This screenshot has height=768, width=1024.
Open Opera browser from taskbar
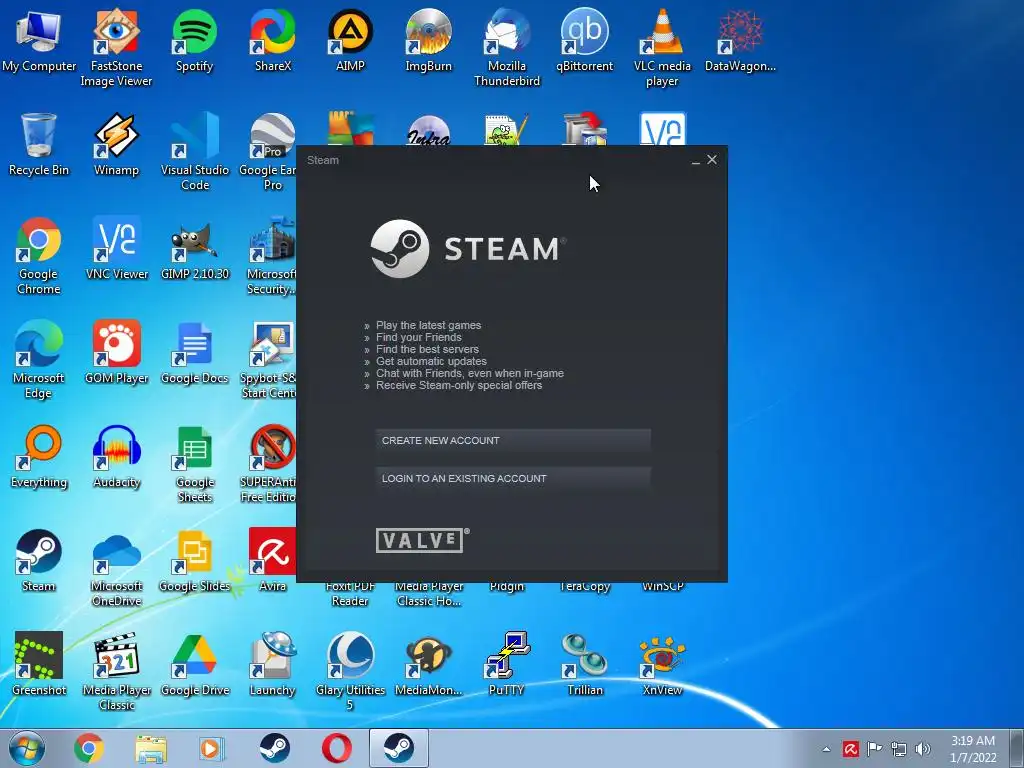coord(337,748)
